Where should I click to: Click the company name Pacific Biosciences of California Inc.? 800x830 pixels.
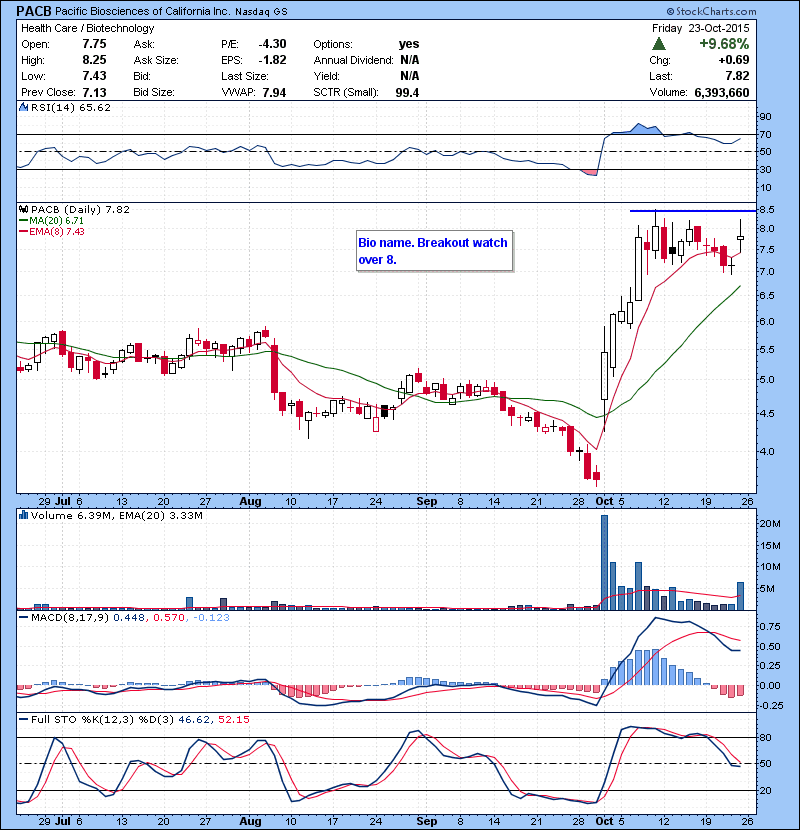142,11
